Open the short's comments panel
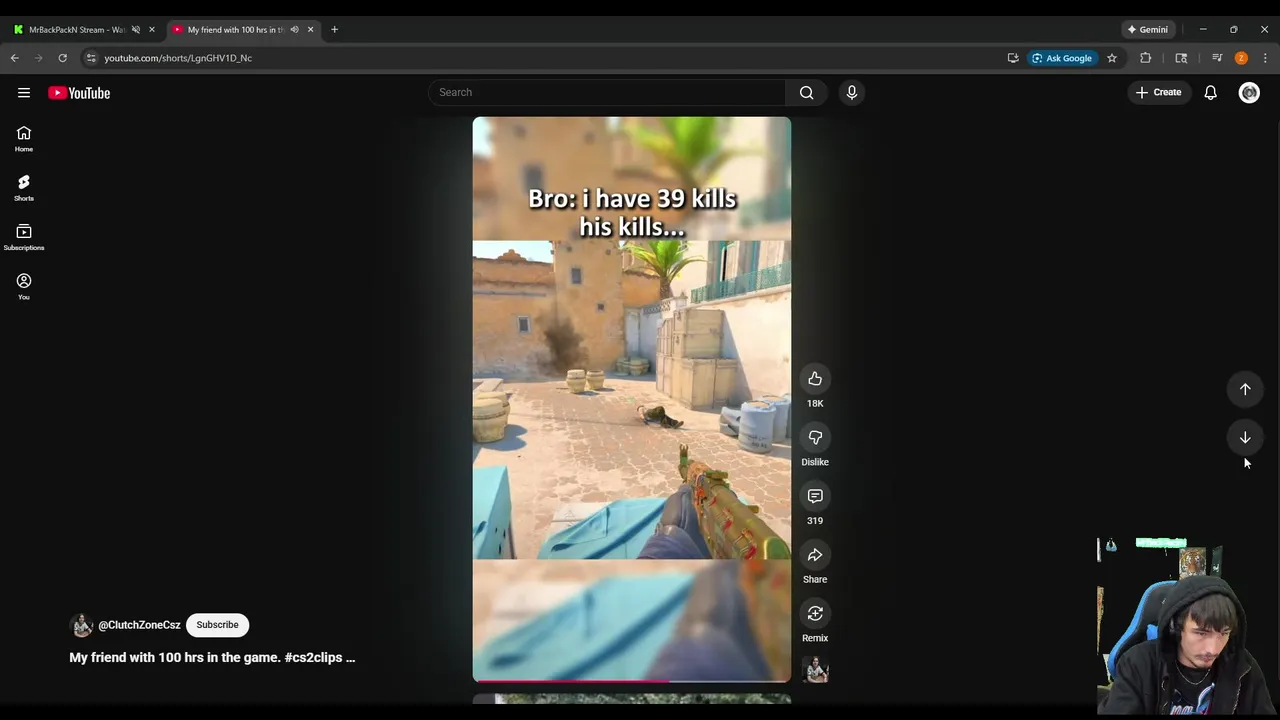Image resolution: width=1280 pixels, height=720 pixels. pos(815,497)
